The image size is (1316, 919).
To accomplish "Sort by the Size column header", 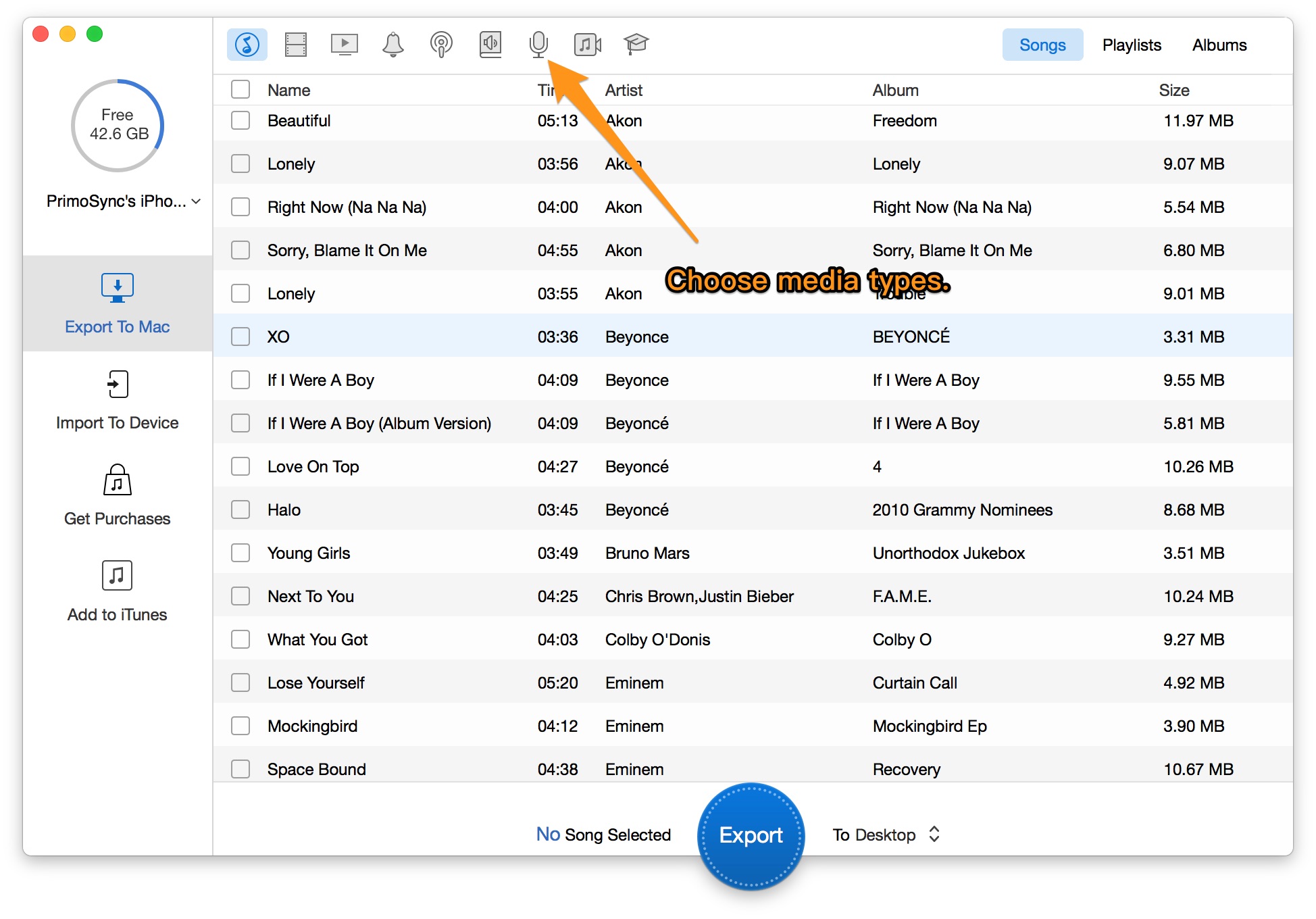I will pos(1174,90).
